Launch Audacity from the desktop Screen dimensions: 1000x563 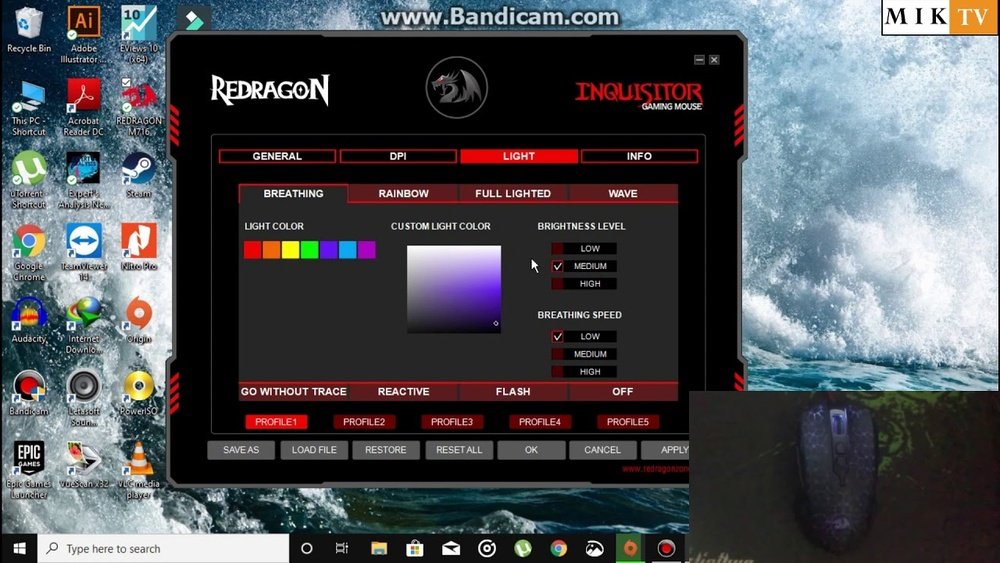[x=29, y=316]
